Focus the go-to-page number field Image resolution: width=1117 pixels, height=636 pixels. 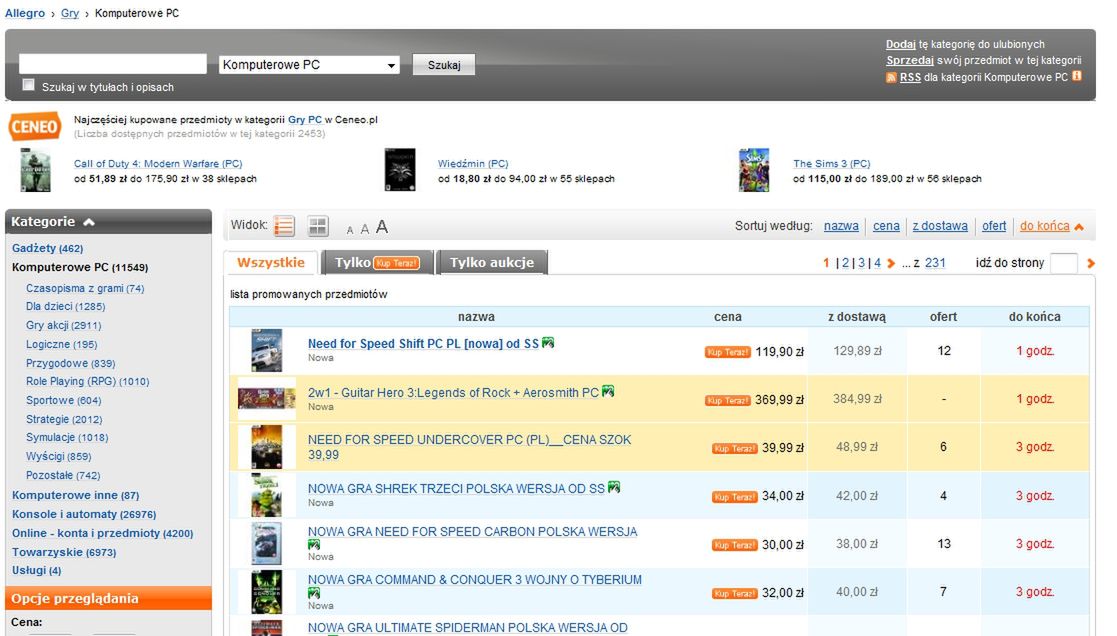pos(1064,263)
